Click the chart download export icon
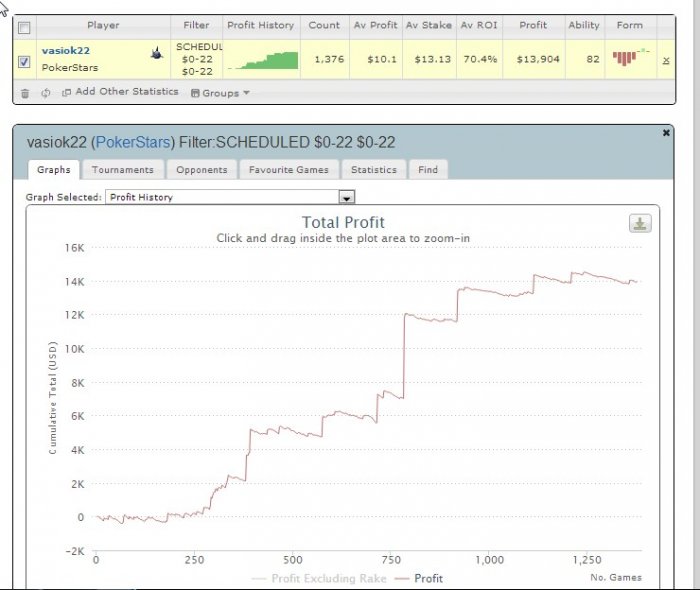This screenshot has width=700, height=590. 640,224
